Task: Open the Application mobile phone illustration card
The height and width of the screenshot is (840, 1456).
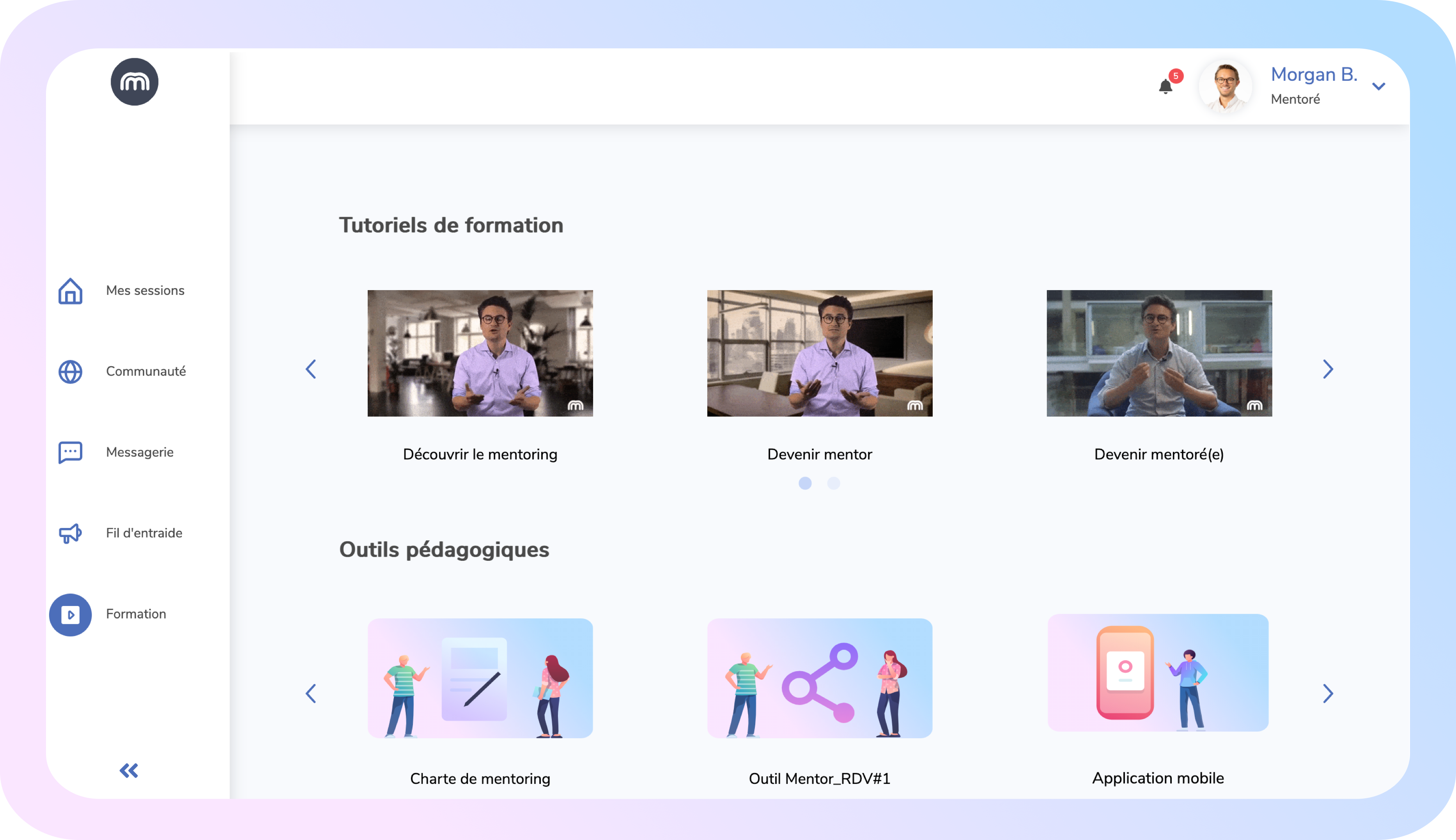Action: 1158,673
